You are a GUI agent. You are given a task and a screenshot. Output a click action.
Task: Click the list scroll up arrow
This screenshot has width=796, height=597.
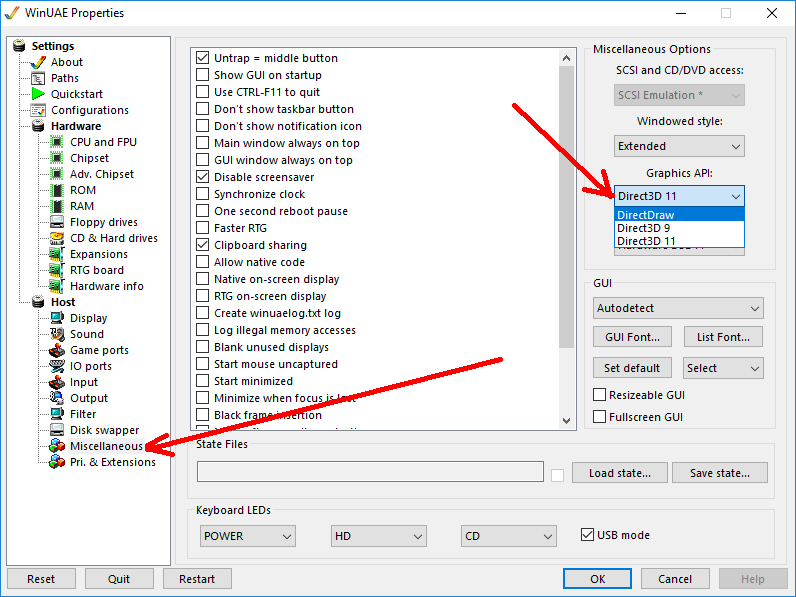(567, 58)
